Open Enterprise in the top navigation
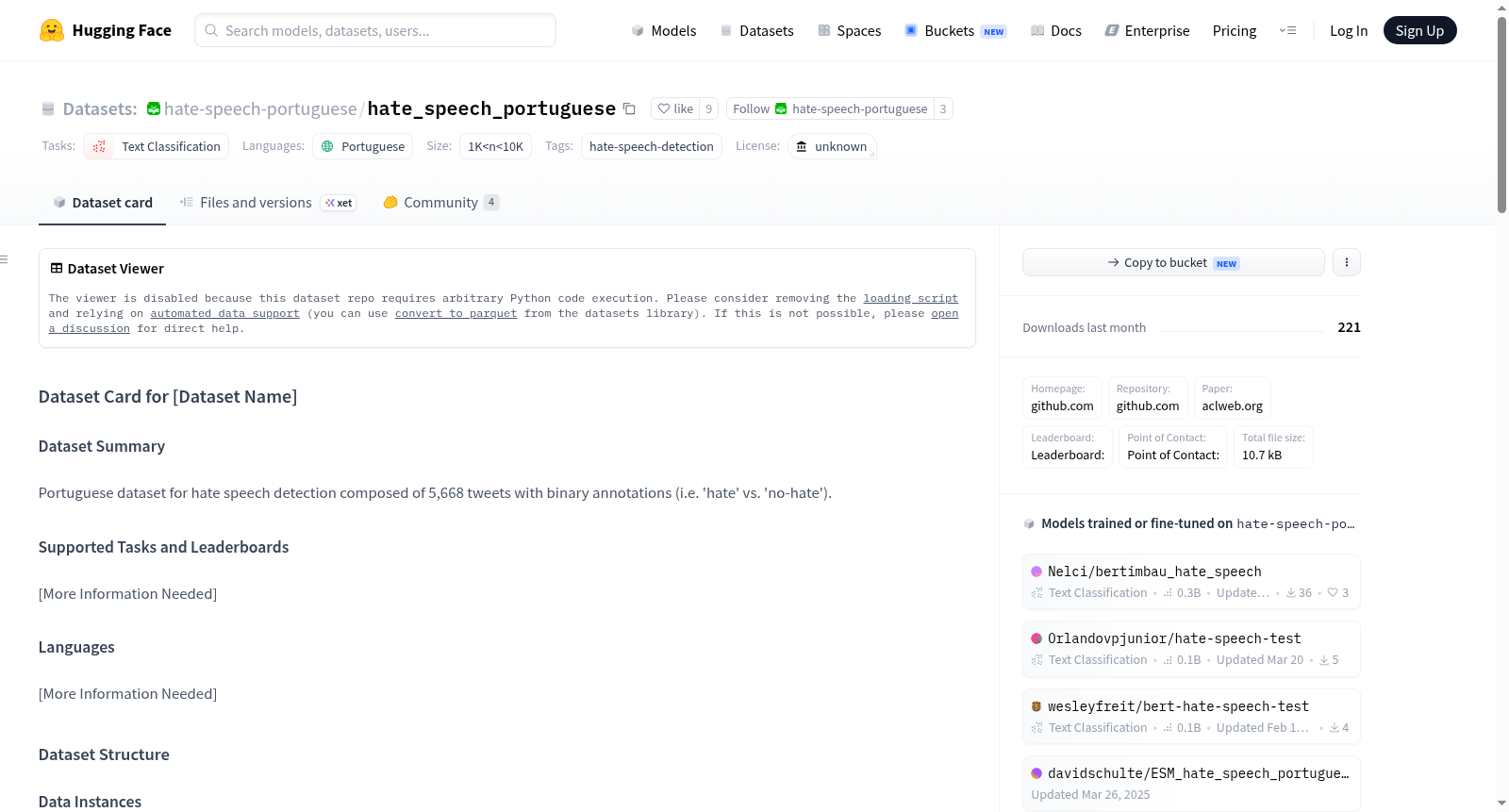The width and height of the screenshot is (1509, 812). 1147,30
